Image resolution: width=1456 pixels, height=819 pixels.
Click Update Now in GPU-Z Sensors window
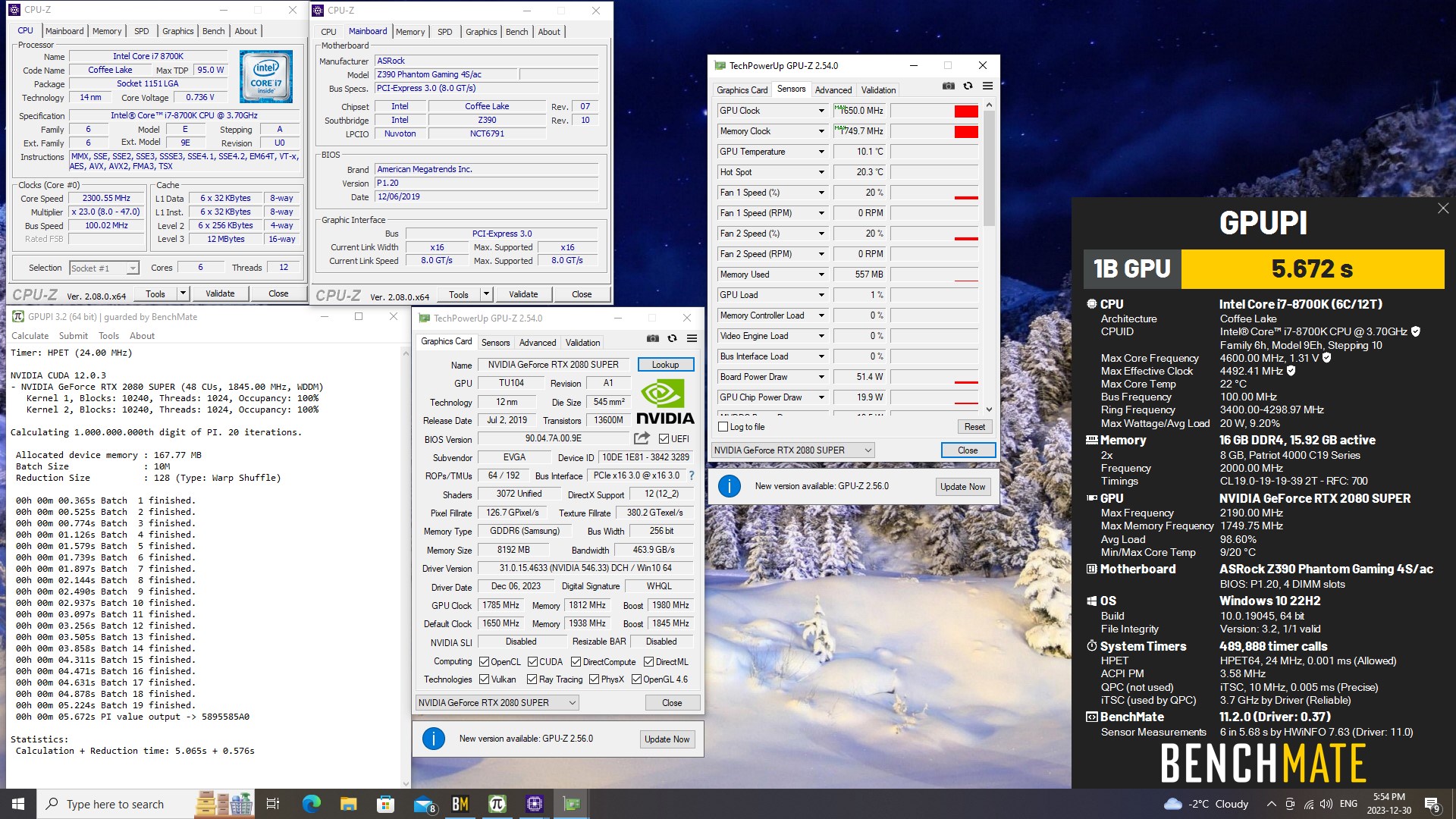(x=962, y=487)
